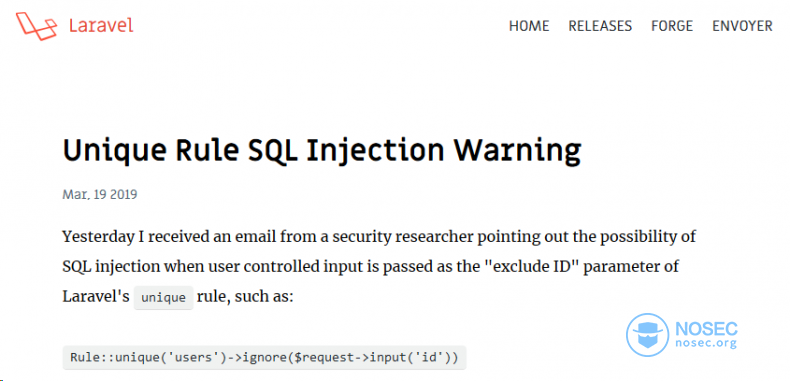The image size is (790, 381).
Task: Click the Laravel logo icon
Action: [x=36, y=26]
